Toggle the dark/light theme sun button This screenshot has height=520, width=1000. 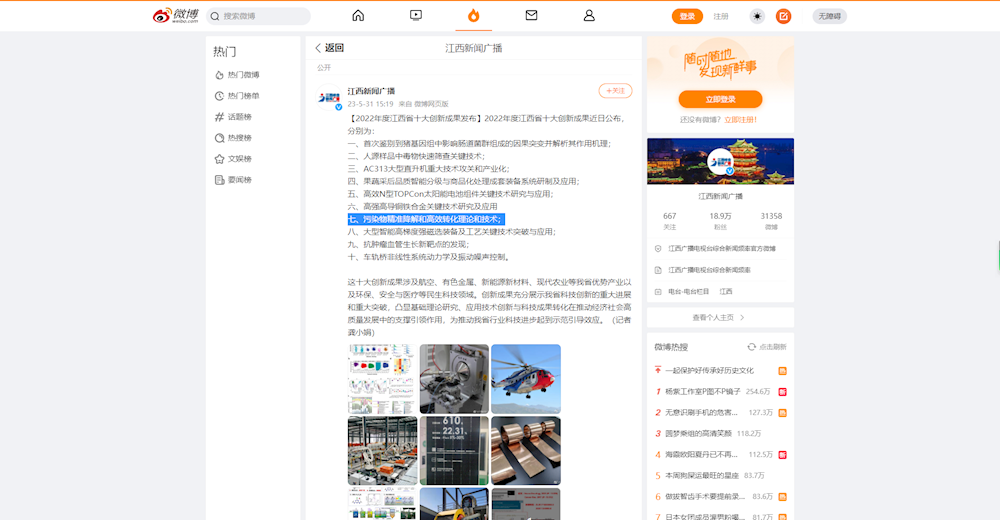pyautogui.click(x=757, y=16)
